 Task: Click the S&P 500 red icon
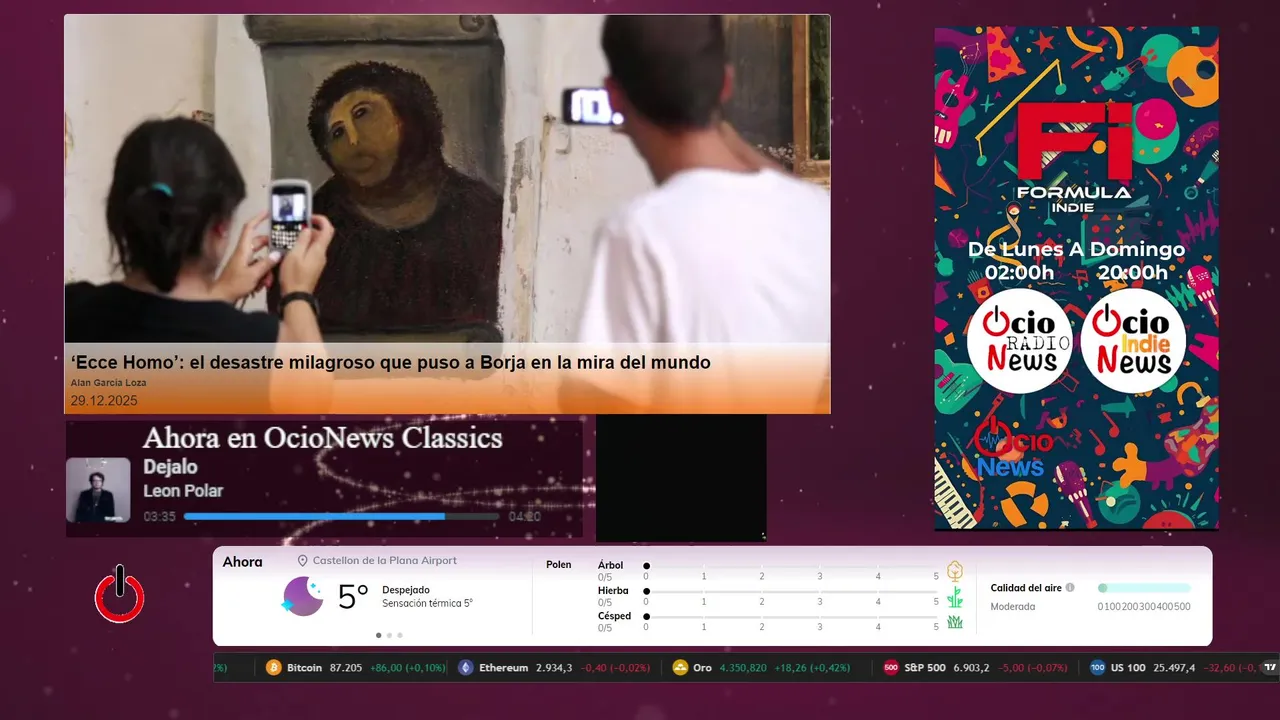coord(891,668)
